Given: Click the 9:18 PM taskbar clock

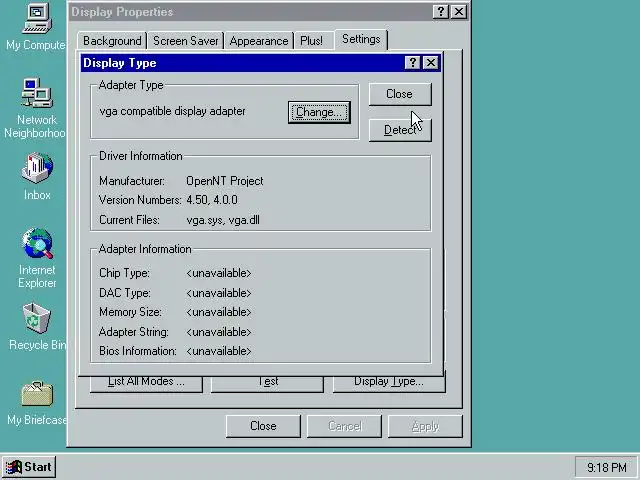Looking at the screenshot, I should tap(607, 467).
